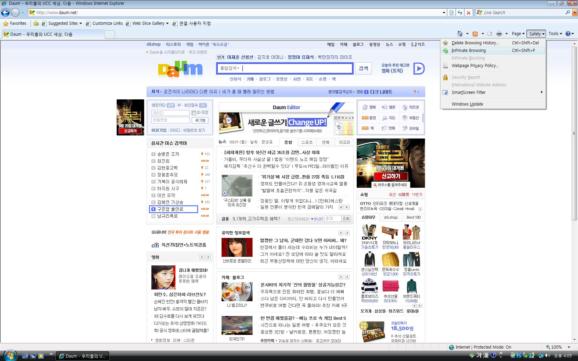Click the page vertical scrollbar
This screenshot has width=578, height=361.
click(575, 192)
